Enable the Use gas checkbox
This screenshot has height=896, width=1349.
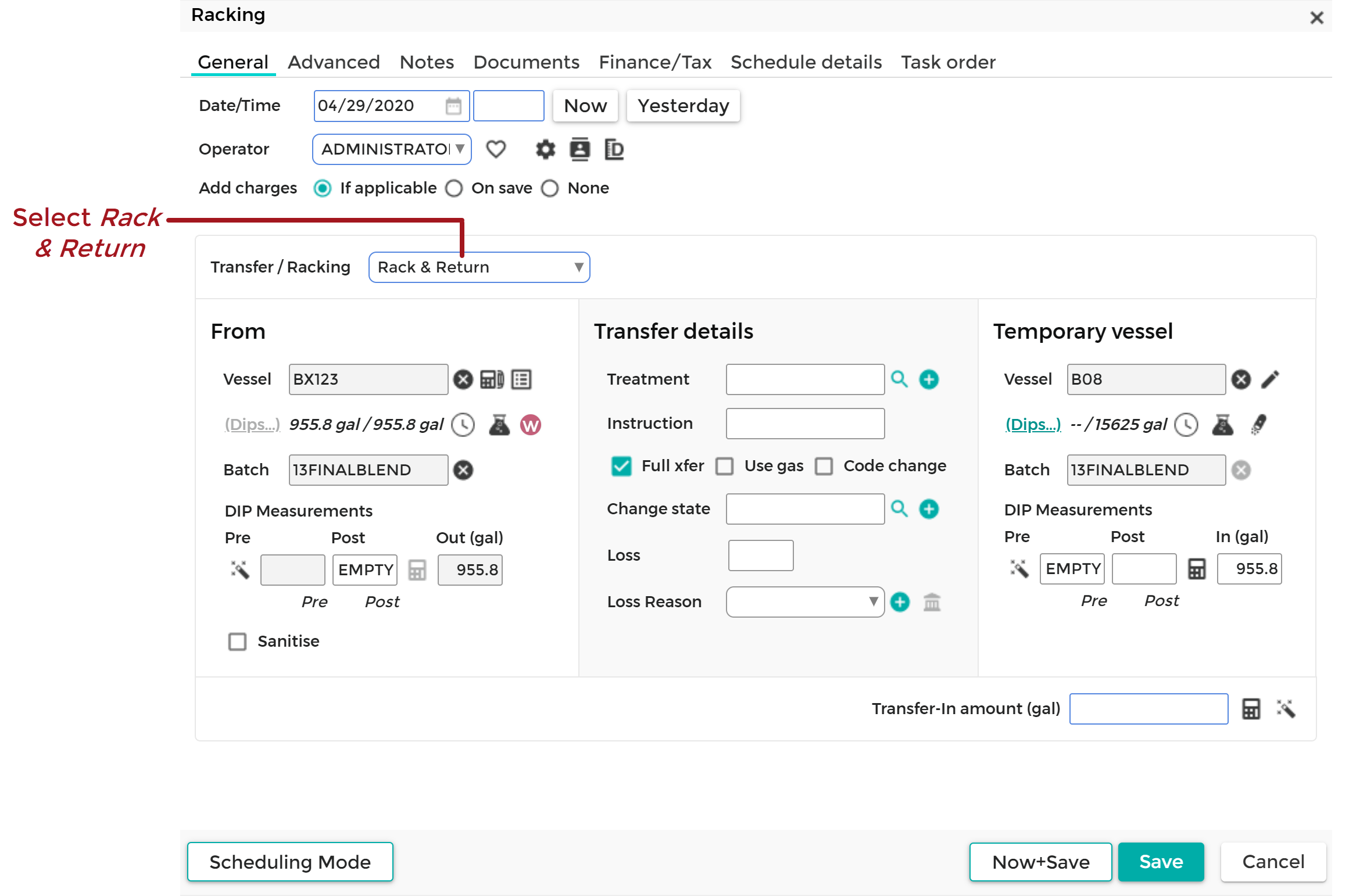point(724,466)
